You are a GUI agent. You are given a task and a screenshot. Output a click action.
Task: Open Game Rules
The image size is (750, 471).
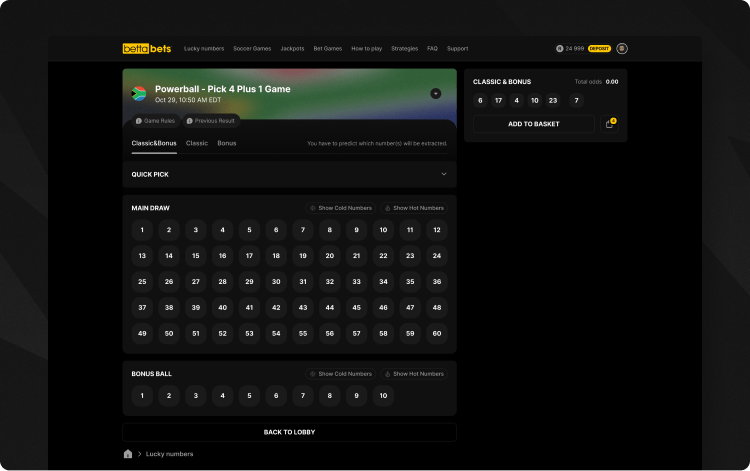pyautogui.click(x=154, y=121)
